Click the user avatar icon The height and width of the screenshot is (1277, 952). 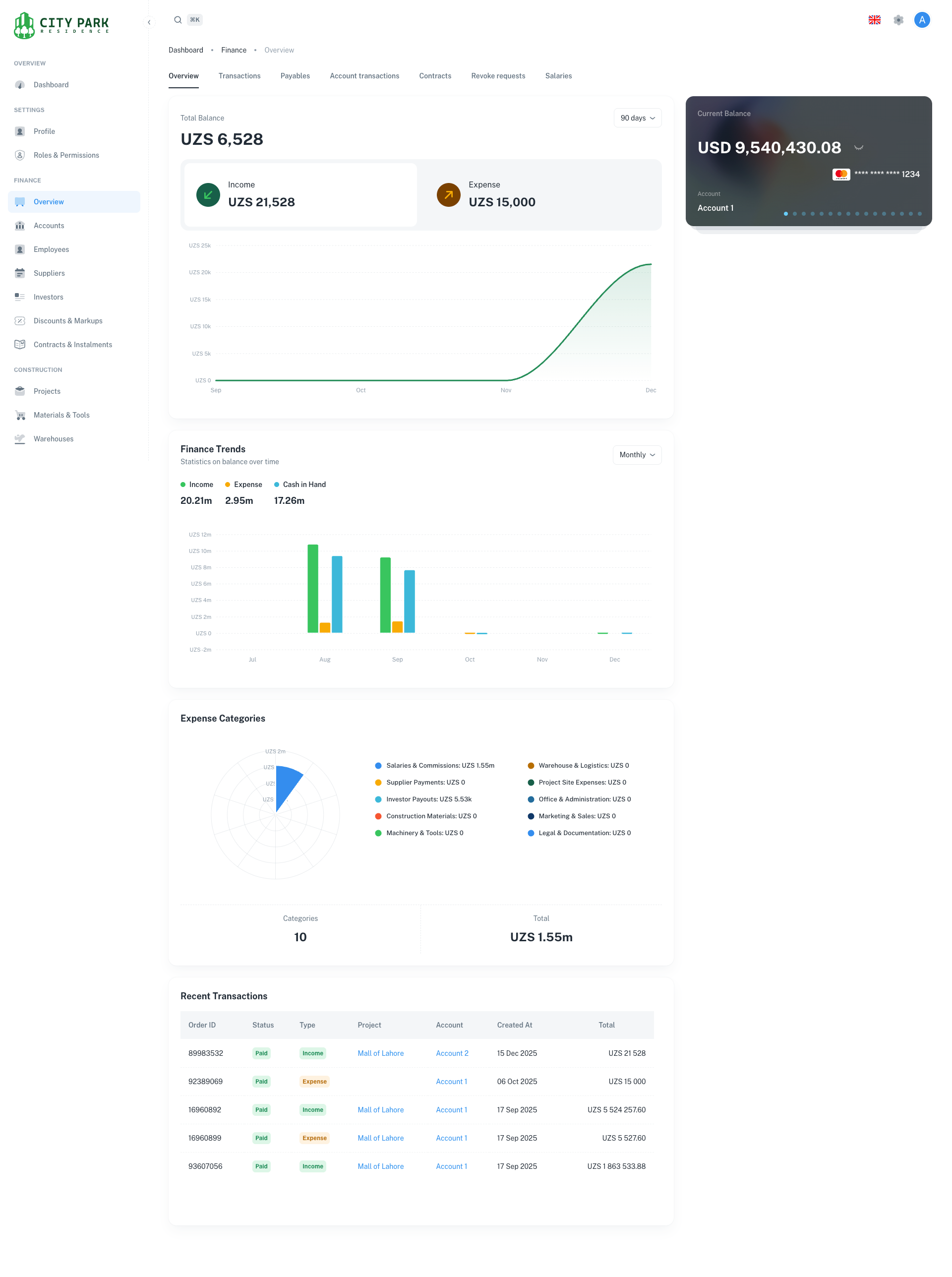coord(921,20)
